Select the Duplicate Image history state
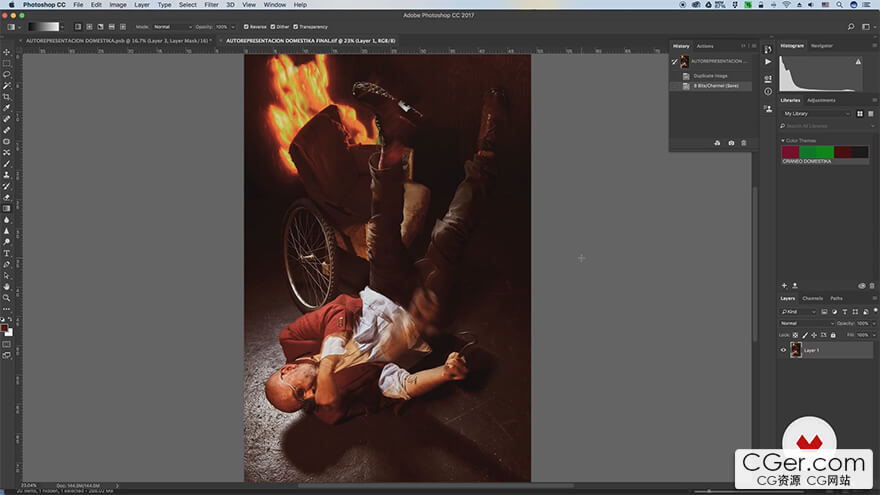 click(x=708, y=76)
